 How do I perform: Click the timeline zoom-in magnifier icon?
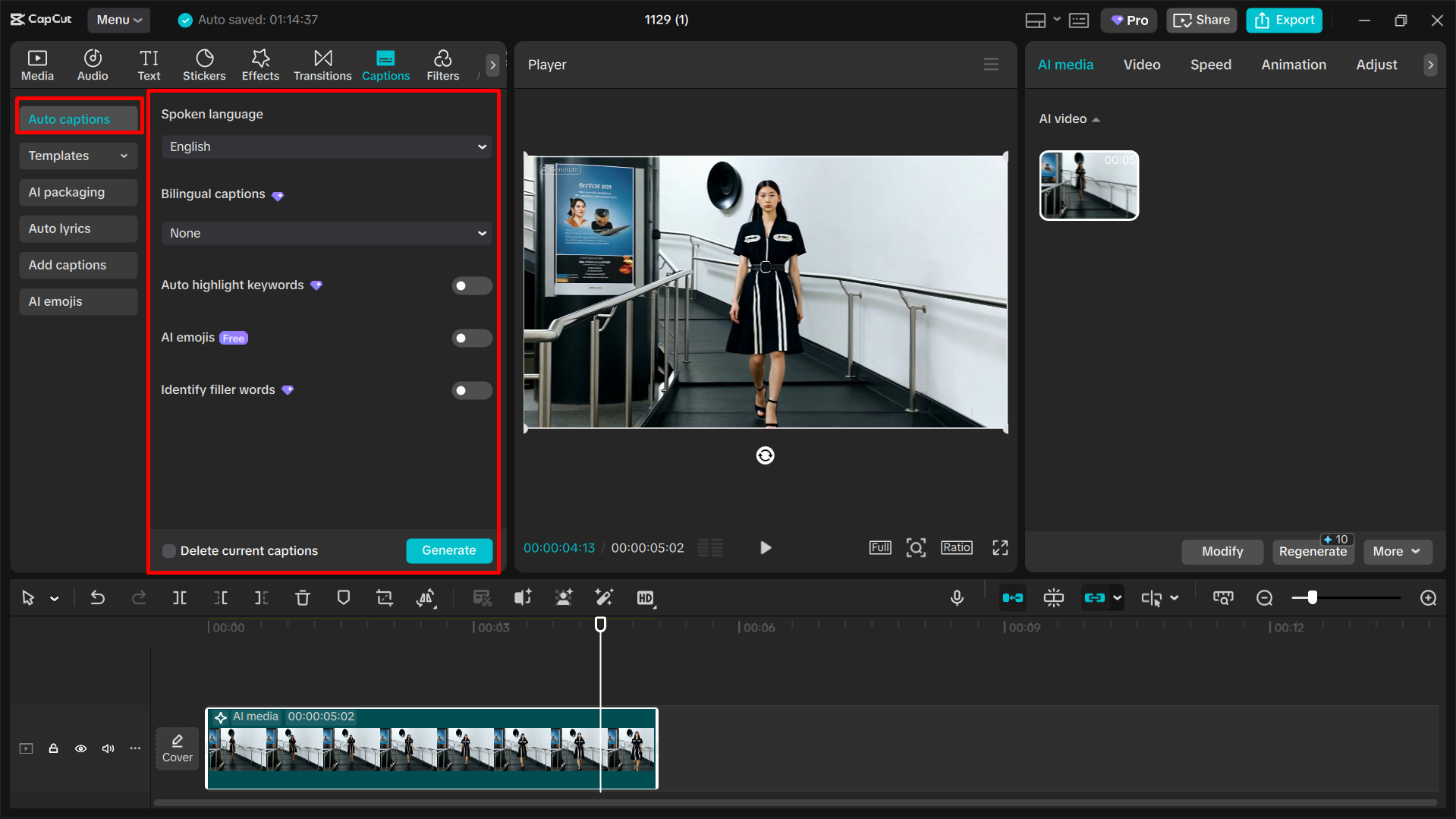coord(1429,597)
